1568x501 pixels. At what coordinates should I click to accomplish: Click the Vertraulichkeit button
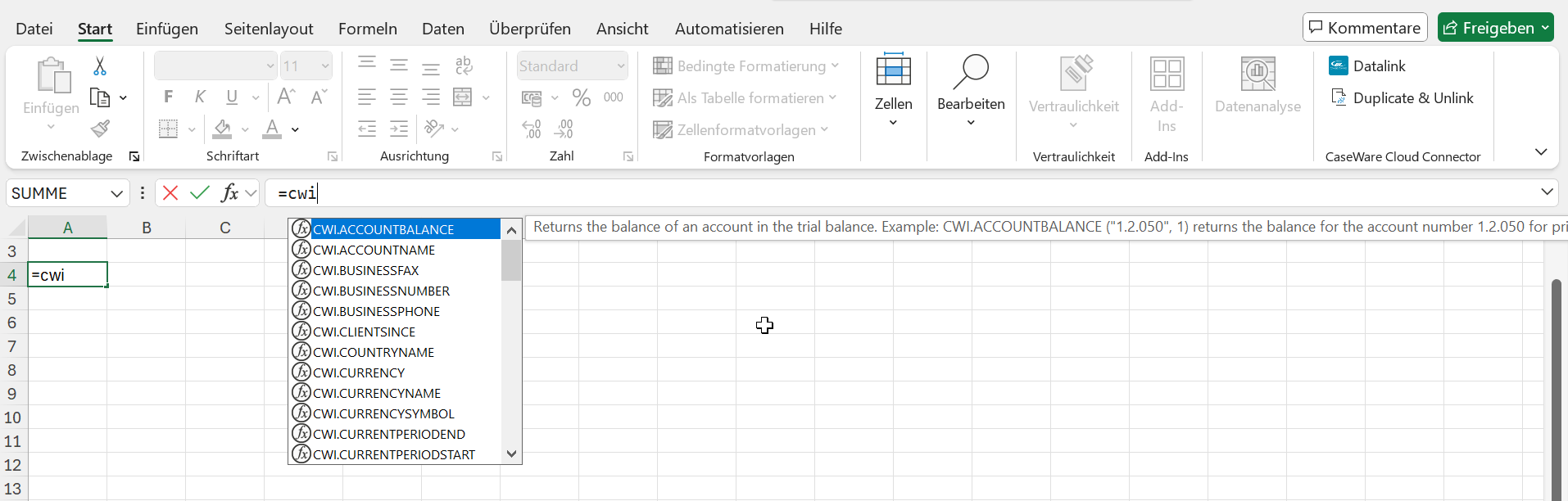pyautogui.click(x=1073, y=92)
